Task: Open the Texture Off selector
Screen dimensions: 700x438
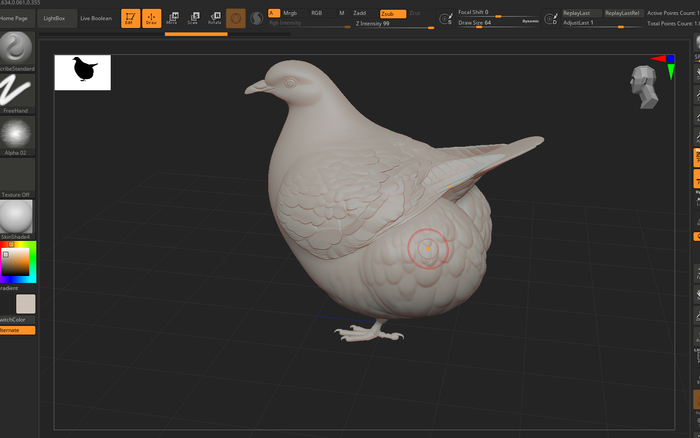Action: [17, 178]
